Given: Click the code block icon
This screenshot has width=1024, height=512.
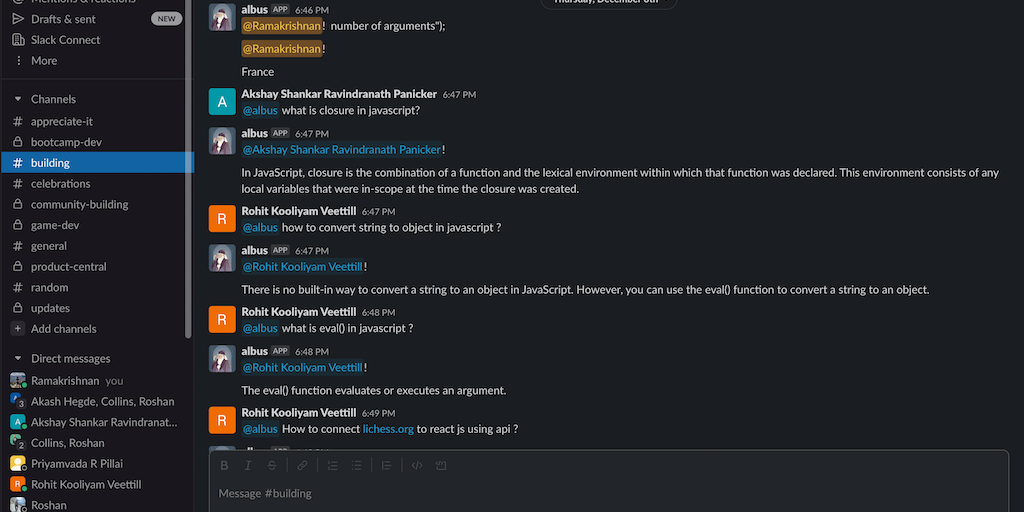Looking at the screenshot, I should pos(441,465).
